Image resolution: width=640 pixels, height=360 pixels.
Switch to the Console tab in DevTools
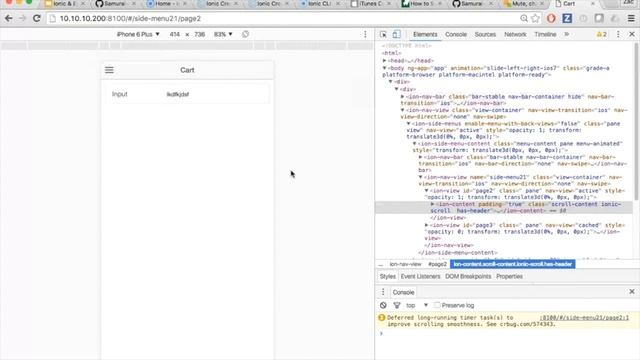(456, 35)
